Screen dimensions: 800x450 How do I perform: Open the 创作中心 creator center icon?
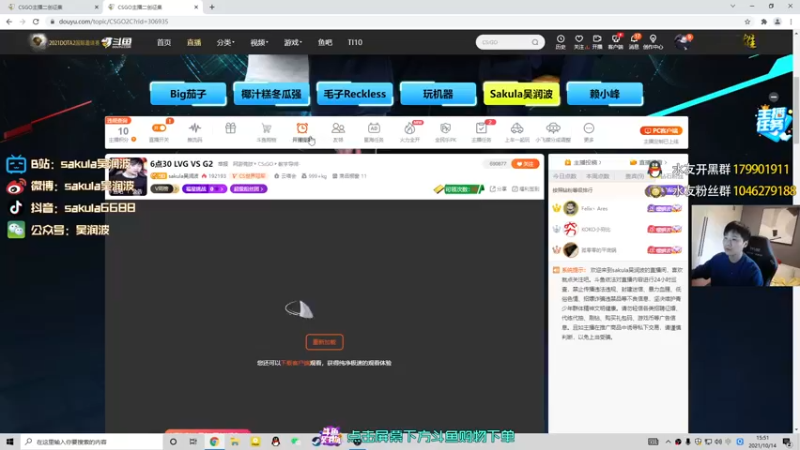point(653,41)
